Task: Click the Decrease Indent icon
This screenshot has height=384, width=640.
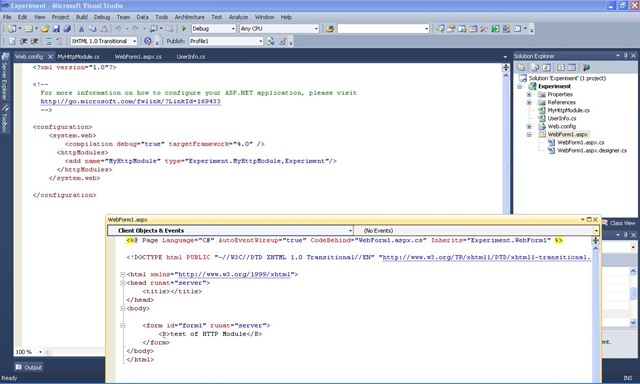Action: 23,41
